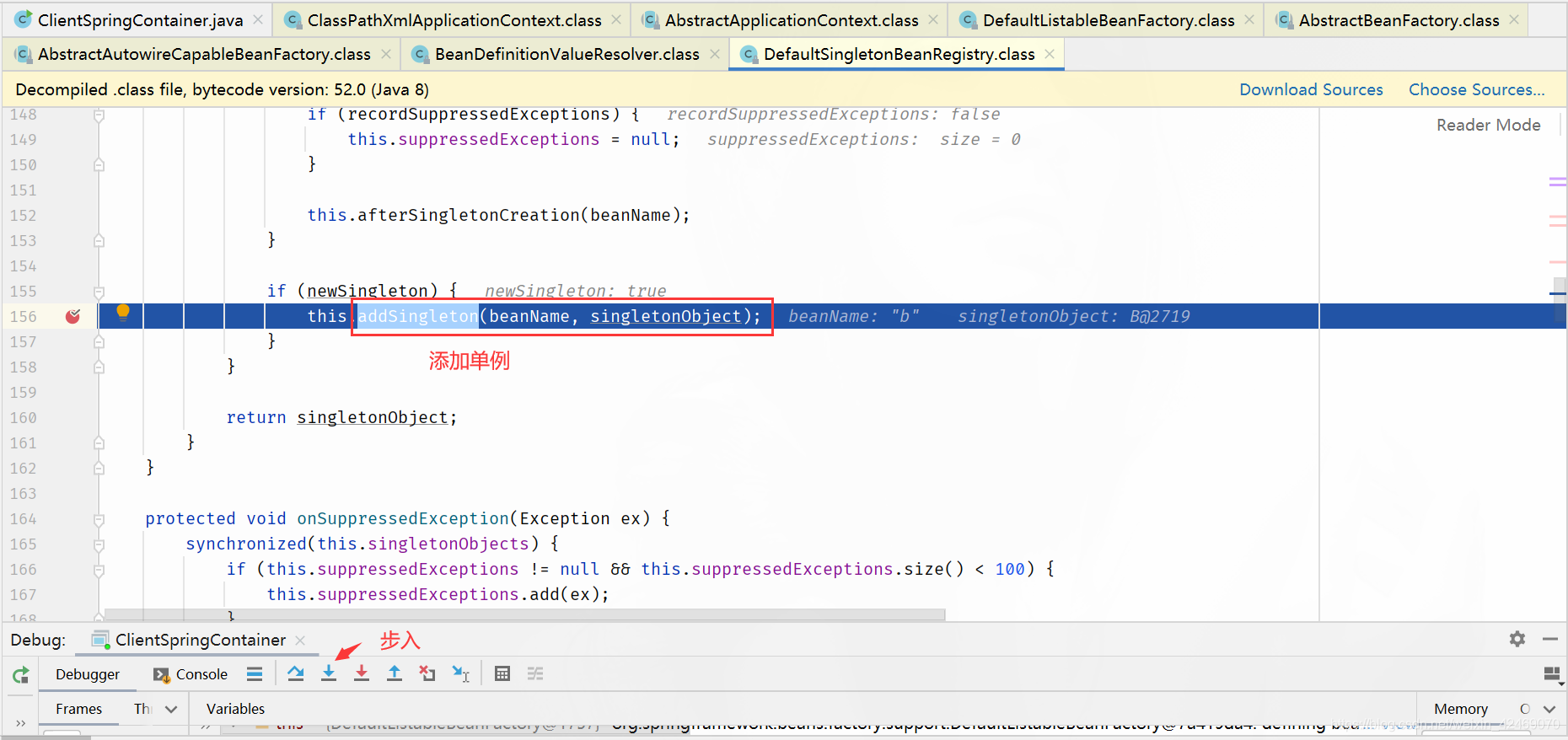Collapse onSuppressedException method at line 164
This screenshot has height=740, width=1568.
[x=99, y=519]
